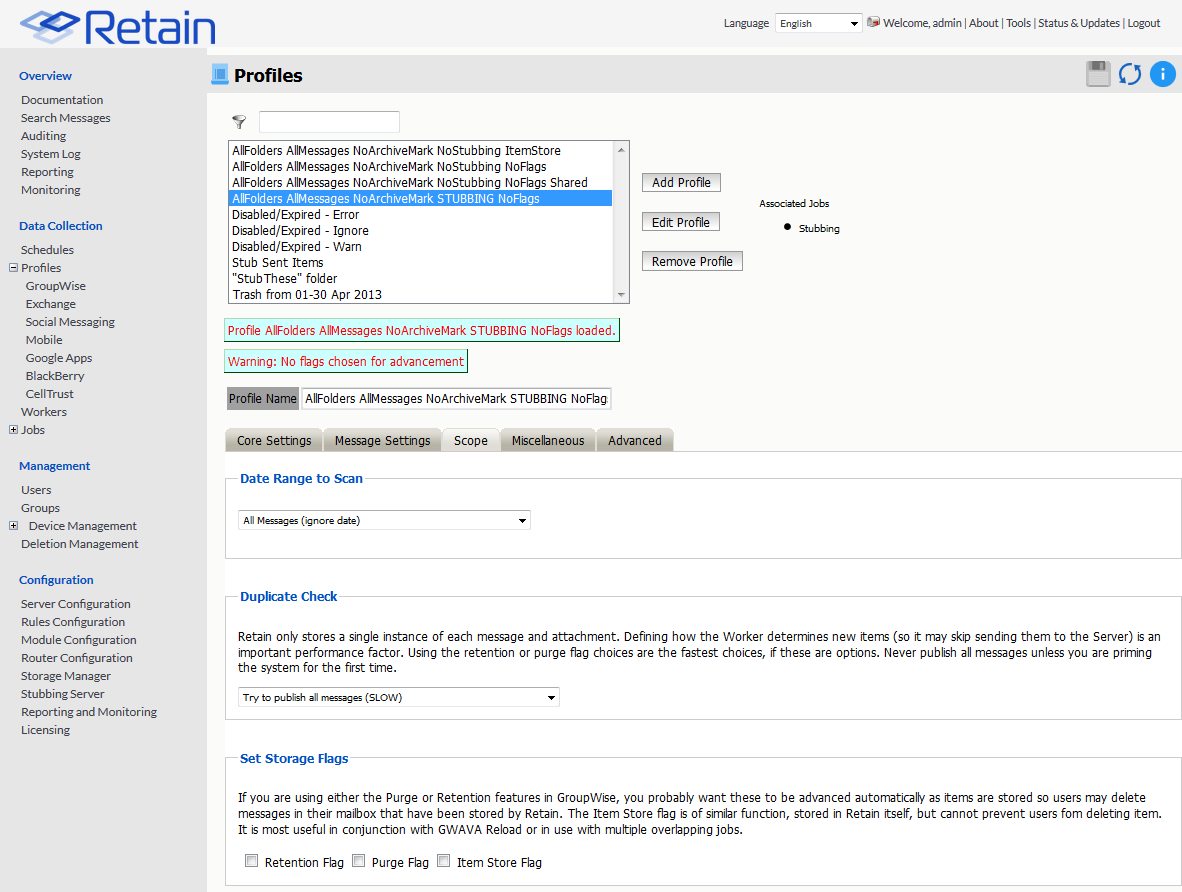Switch to the Message Settings tab
1182x892 pixels.
382,440
